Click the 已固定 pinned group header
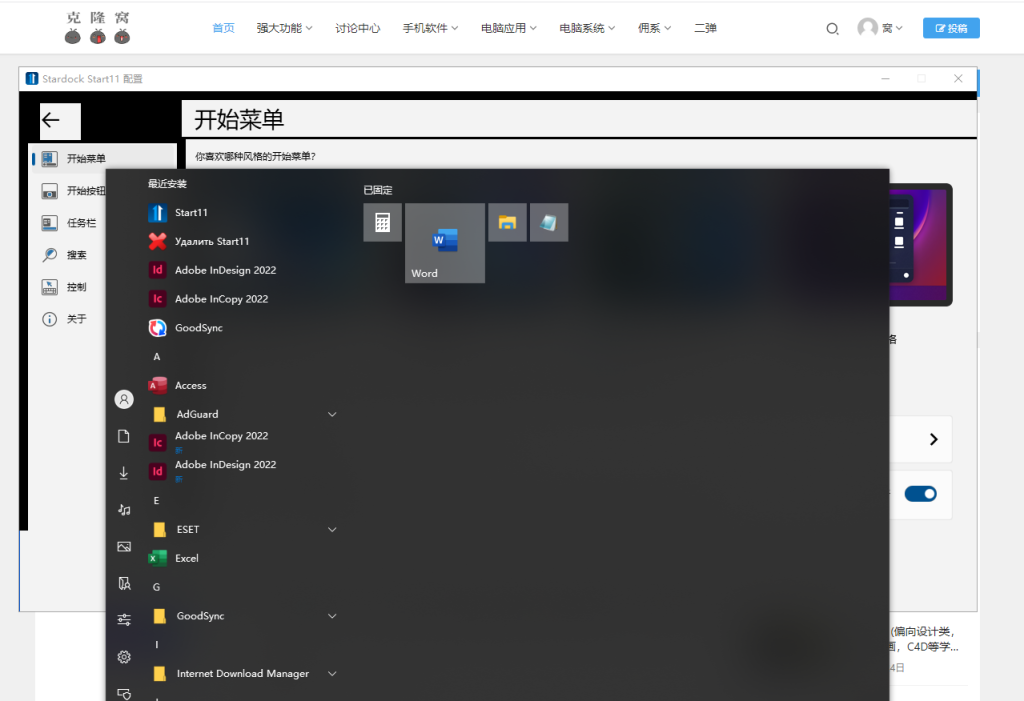The image size is (1024, 701). 377,190
